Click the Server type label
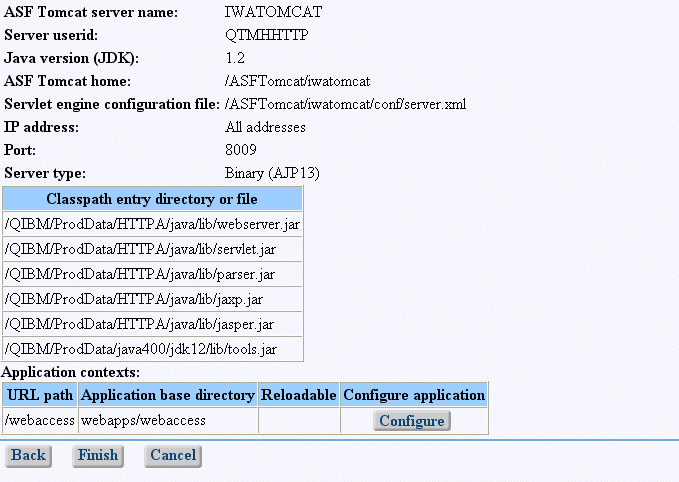Screen dimensions: 679x482 [x=45, y=173]
